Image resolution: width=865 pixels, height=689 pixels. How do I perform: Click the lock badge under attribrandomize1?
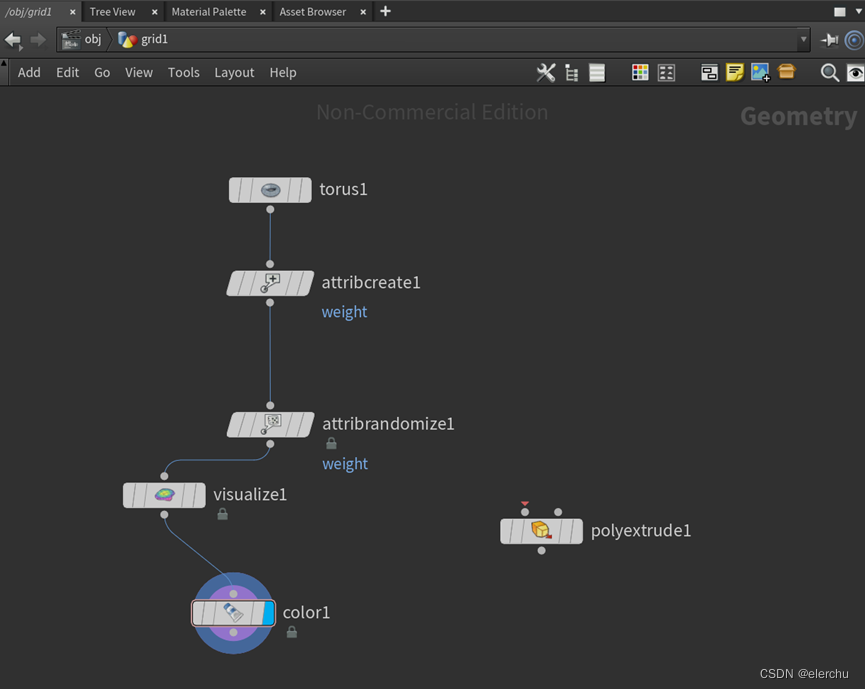tap(331, 442)
